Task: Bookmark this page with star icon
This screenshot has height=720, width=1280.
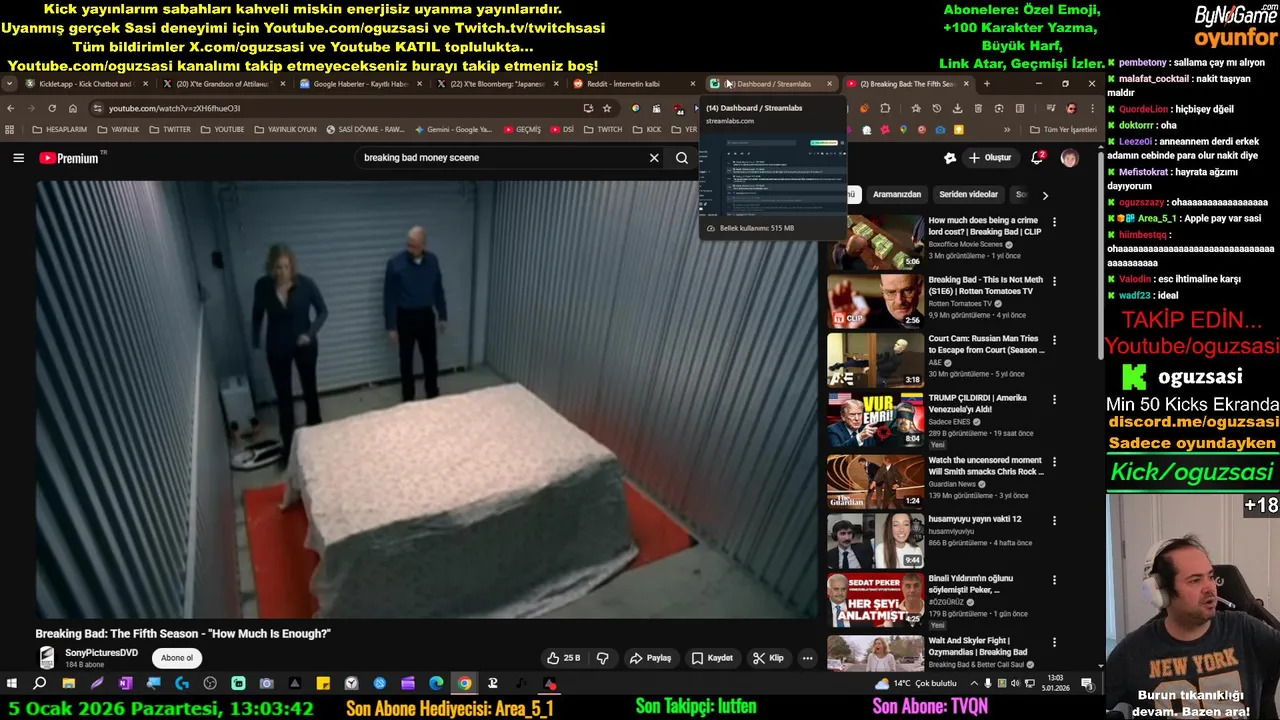Action: [x=607, y=108]
